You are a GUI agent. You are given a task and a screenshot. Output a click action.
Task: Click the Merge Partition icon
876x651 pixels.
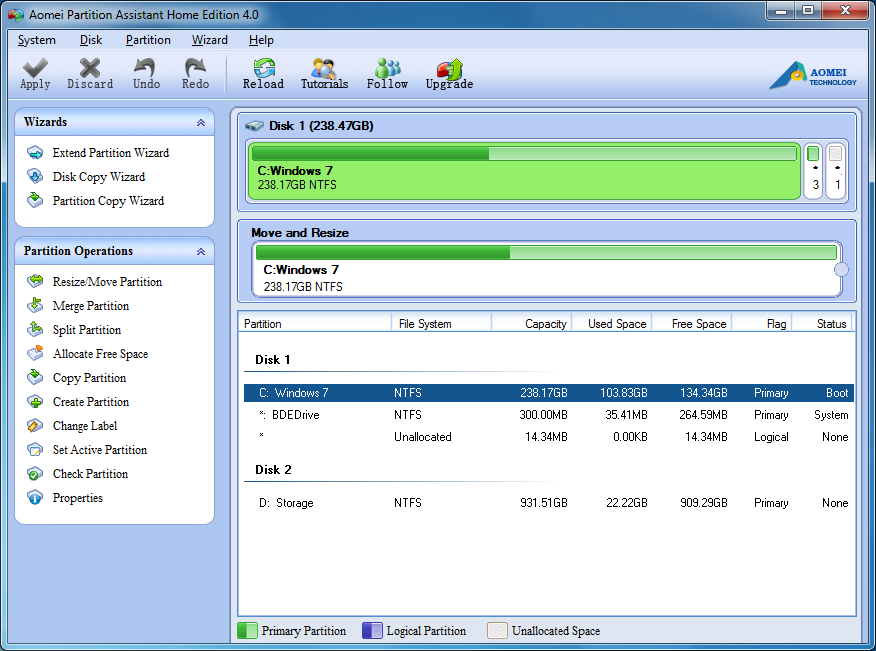(35, 305)
